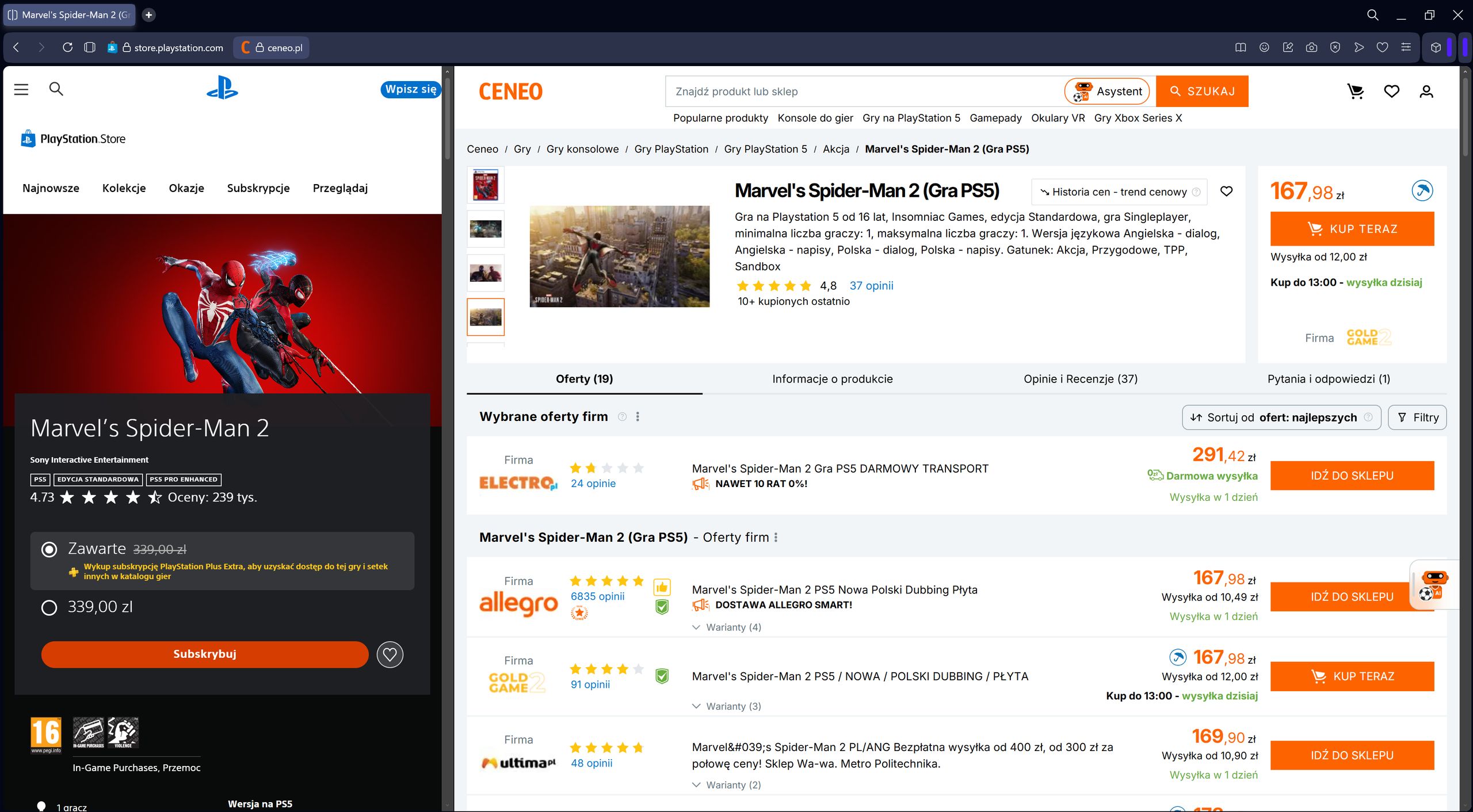The width and height of the screenshot is (1473, 812).
Task: Open the Ceneo favorites heart in the header
Action: [1391, 91]
